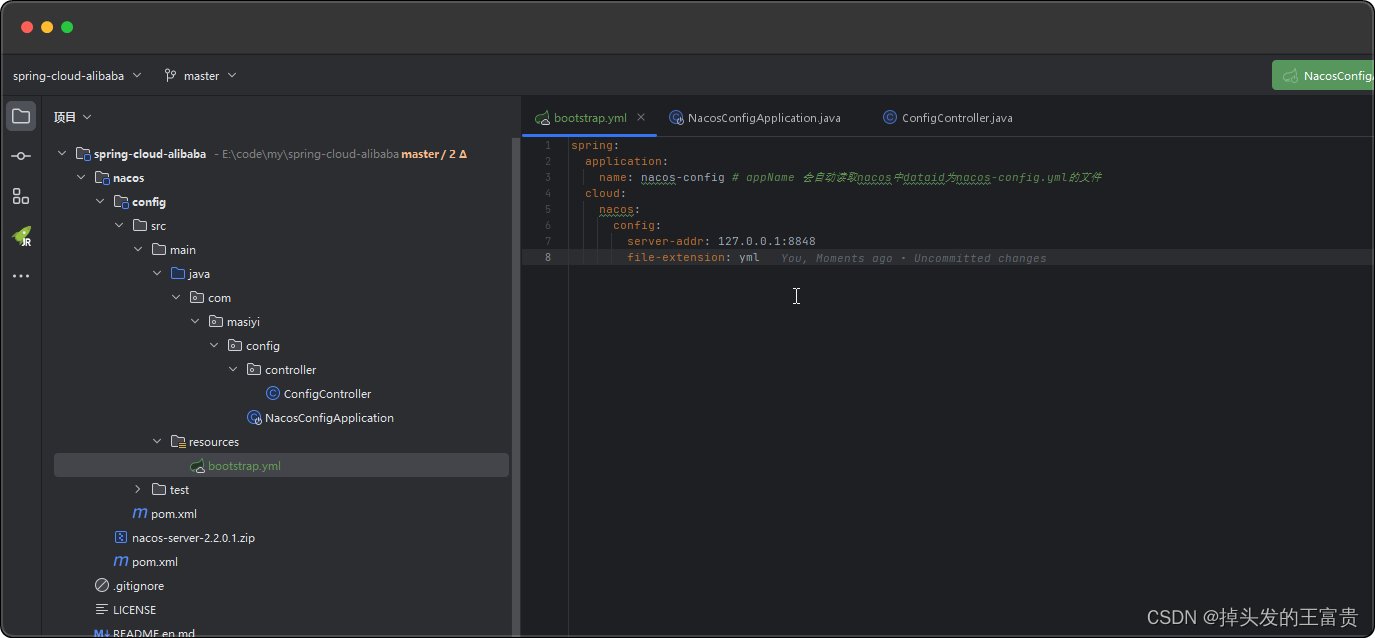
Task: Collapse the nacos folder node
Action: [81, 177]
